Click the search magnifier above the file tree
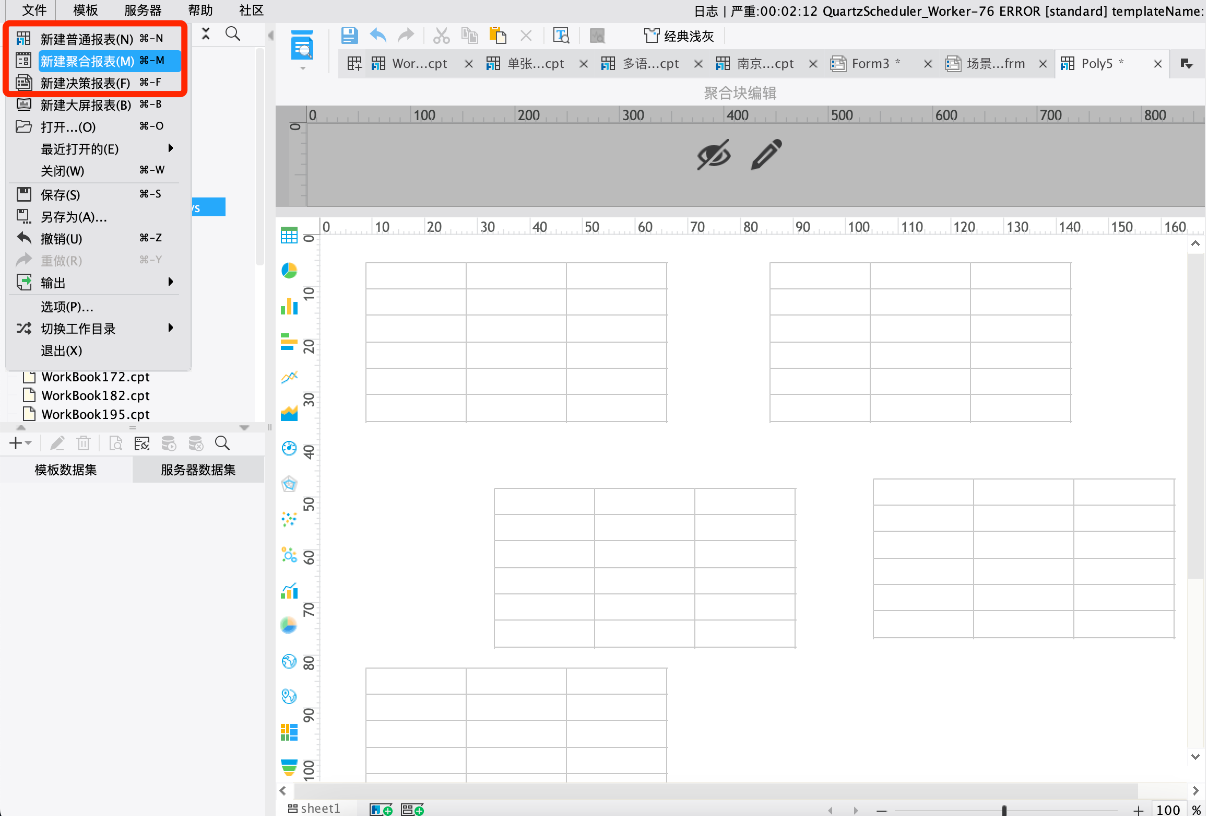 232,34
